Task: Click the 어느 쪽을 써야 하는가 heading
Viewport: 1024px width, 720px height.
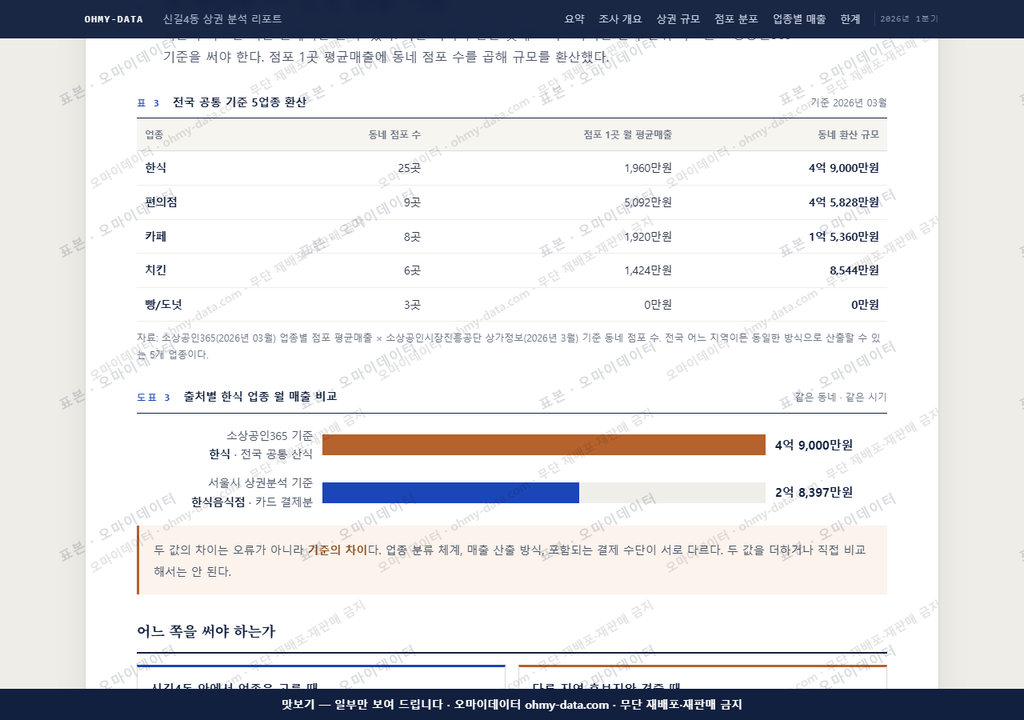Action: 206,631
